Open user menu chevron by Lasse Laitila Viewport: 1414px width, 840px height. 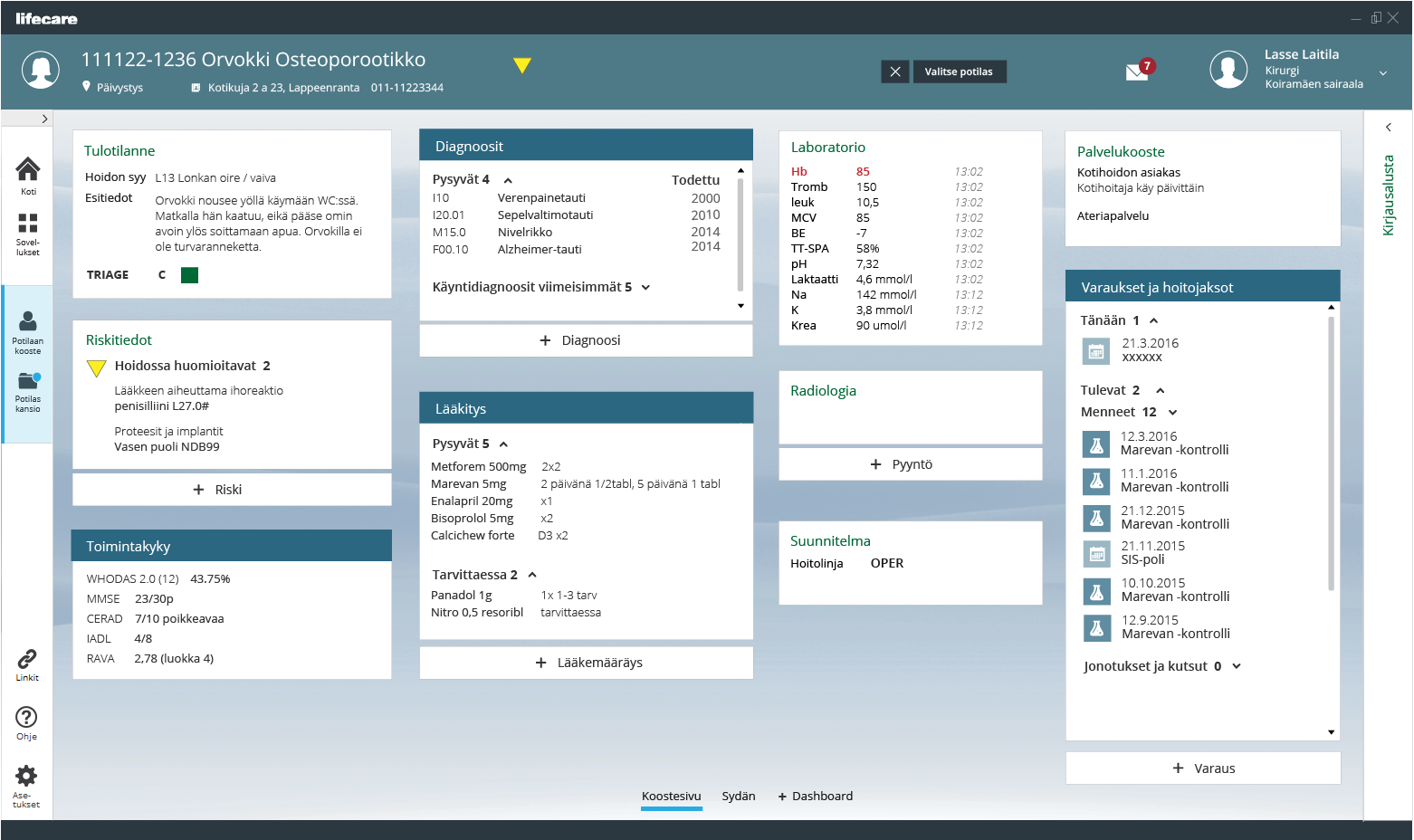[x=1383, y=73]
